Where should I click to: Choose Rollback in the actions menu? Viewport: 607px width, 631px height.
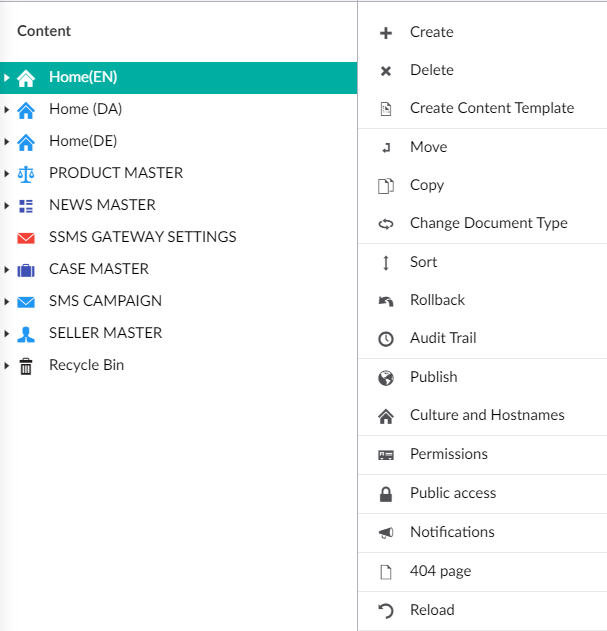tap(437, 300)
